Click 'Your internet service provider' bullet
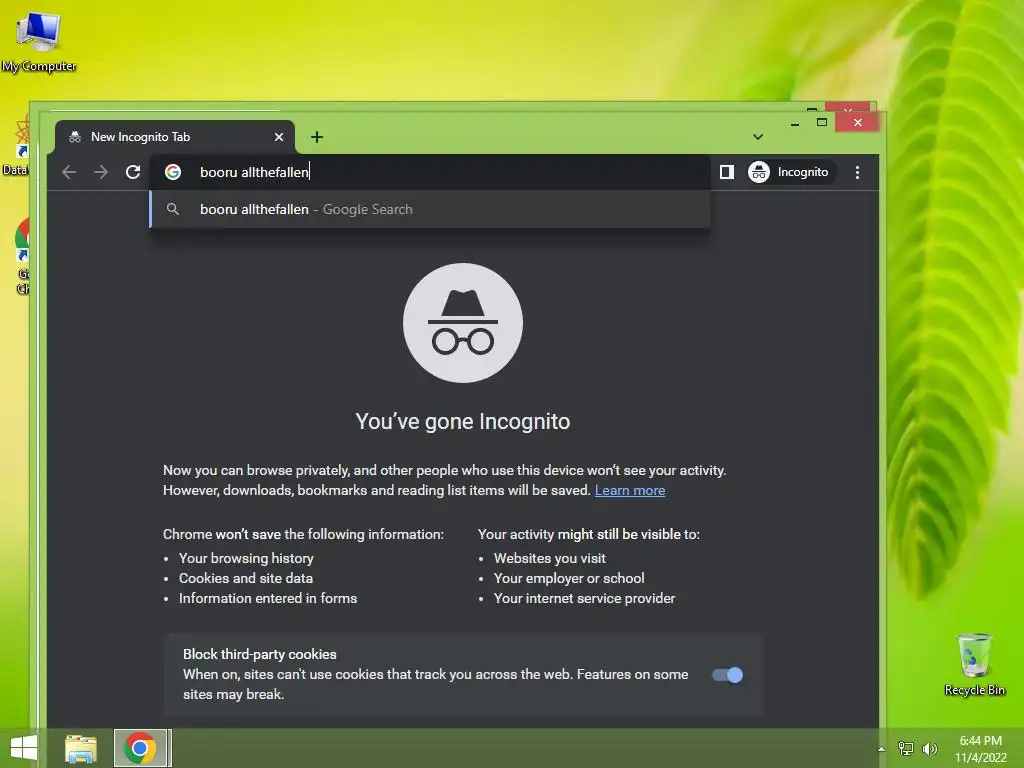This screenshot has width=1024, height=768. [x=584, y=598]
